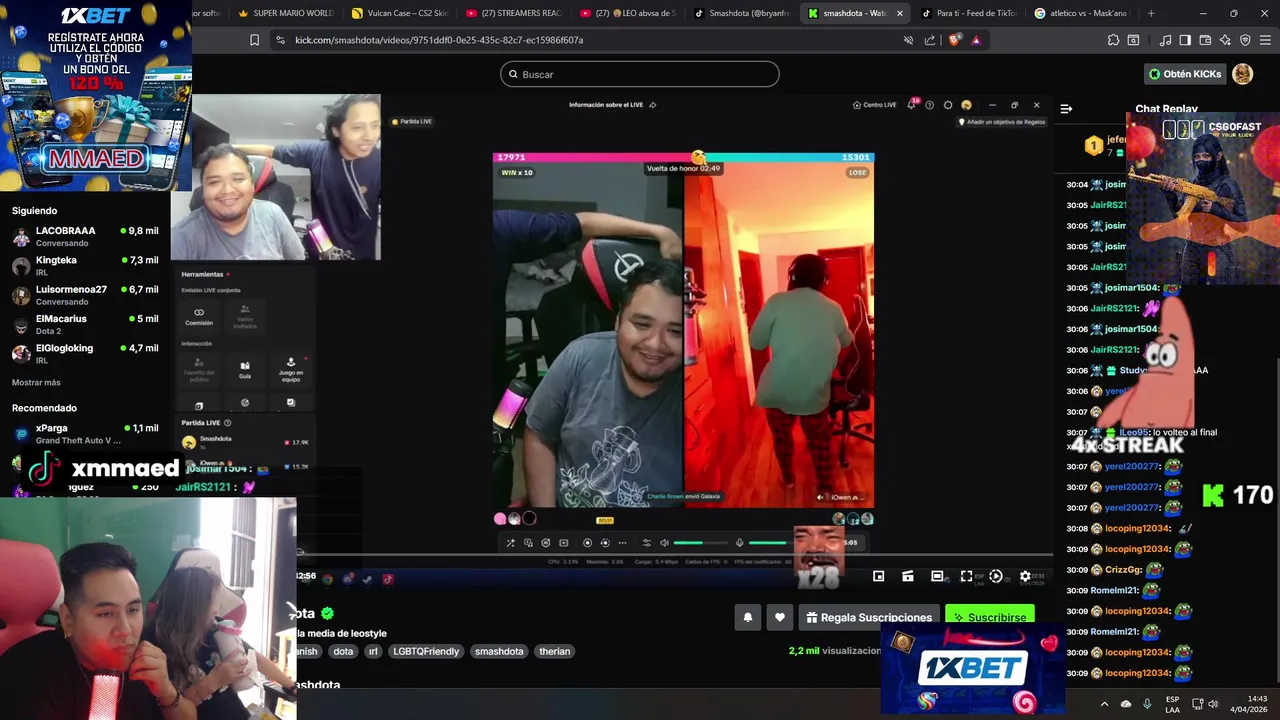
Task: Open LACOBRAAA channel in Siguiendo list
Action: [85, 236]
